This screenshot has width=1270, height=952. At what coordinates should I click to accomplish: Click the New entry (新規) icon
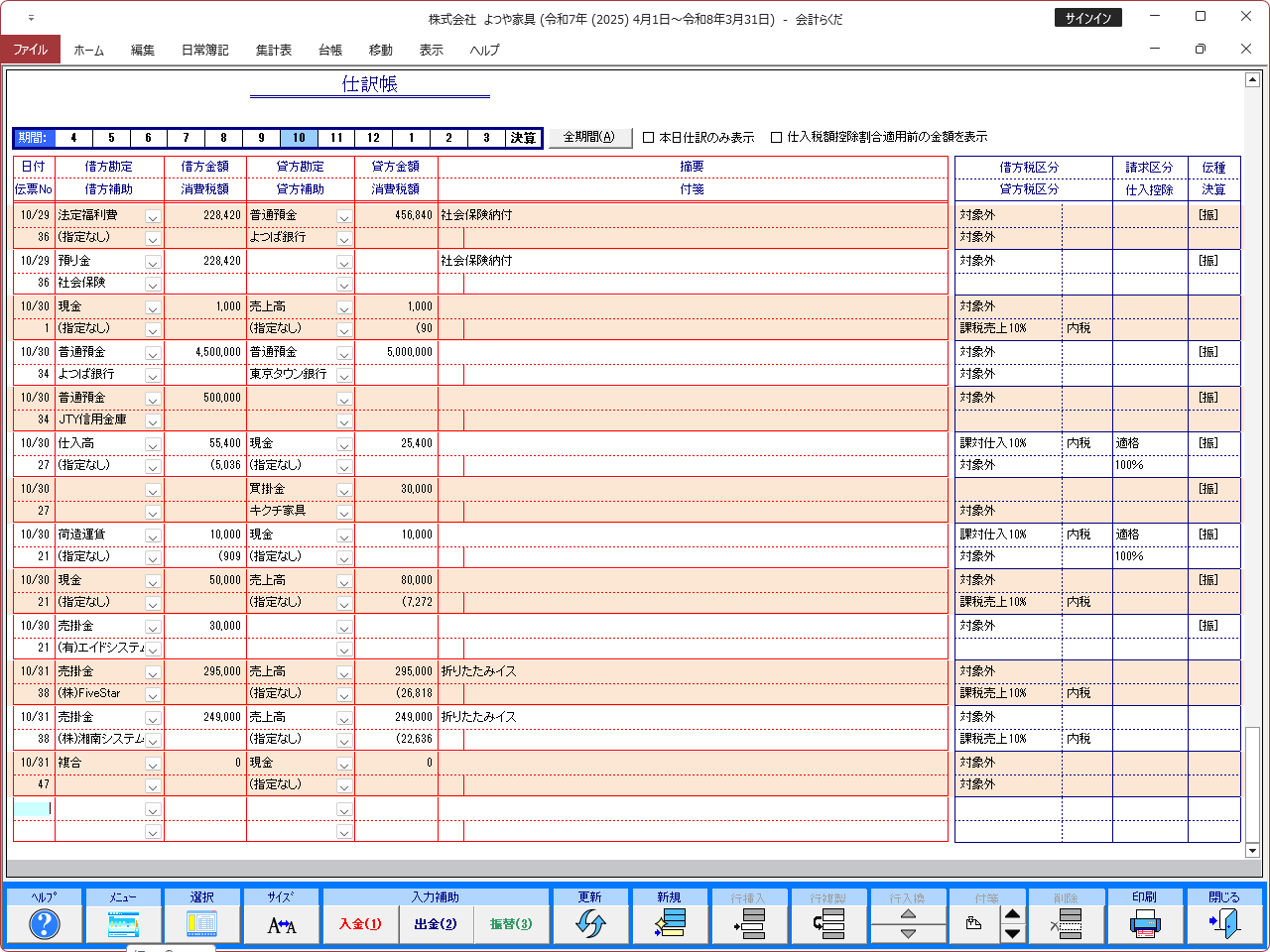coord(670,924)
